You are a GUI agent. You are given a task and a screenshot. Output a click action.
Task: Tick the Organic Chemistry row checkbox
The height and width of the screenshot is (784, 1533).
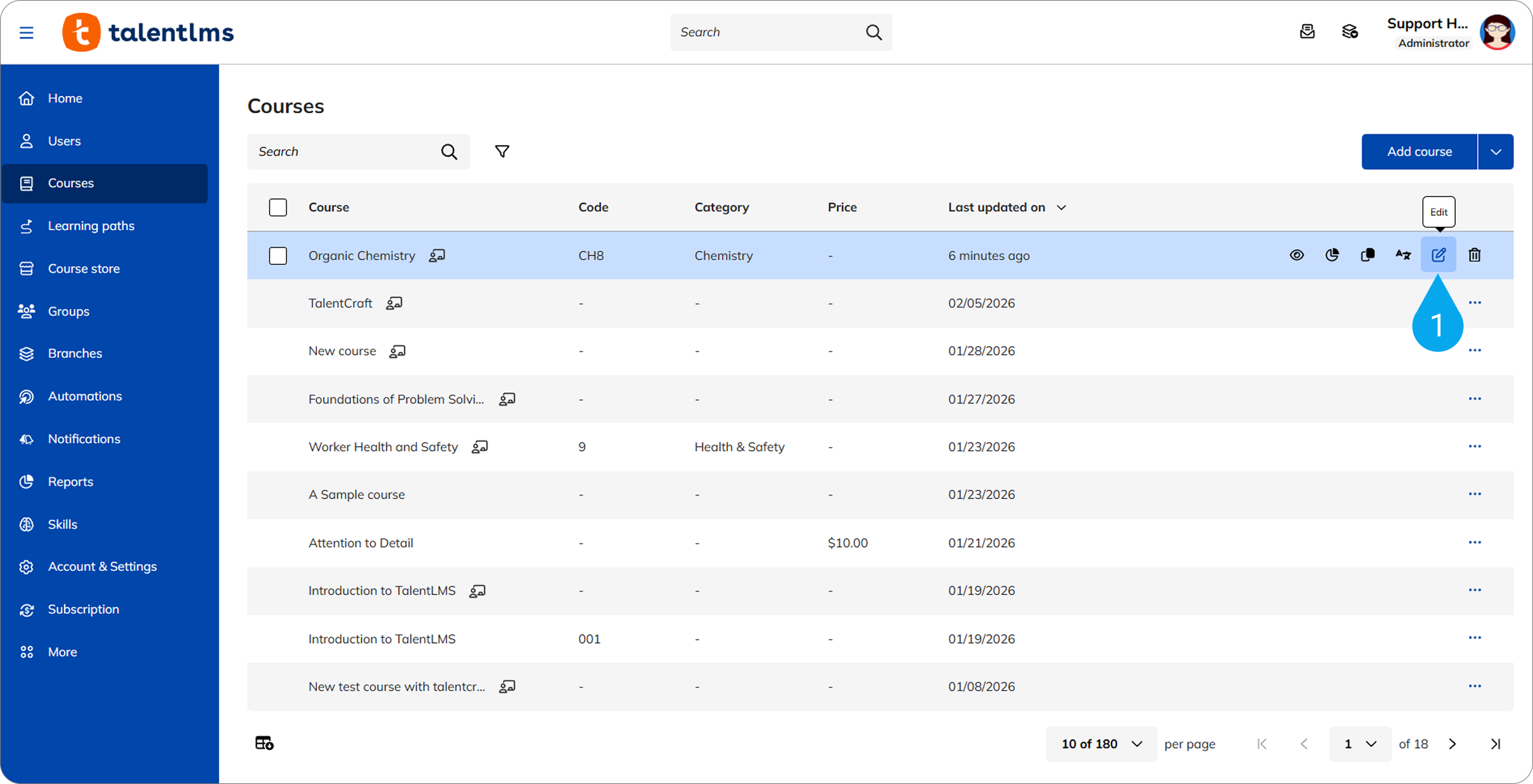pyautogui.click(x=278, y=256)
